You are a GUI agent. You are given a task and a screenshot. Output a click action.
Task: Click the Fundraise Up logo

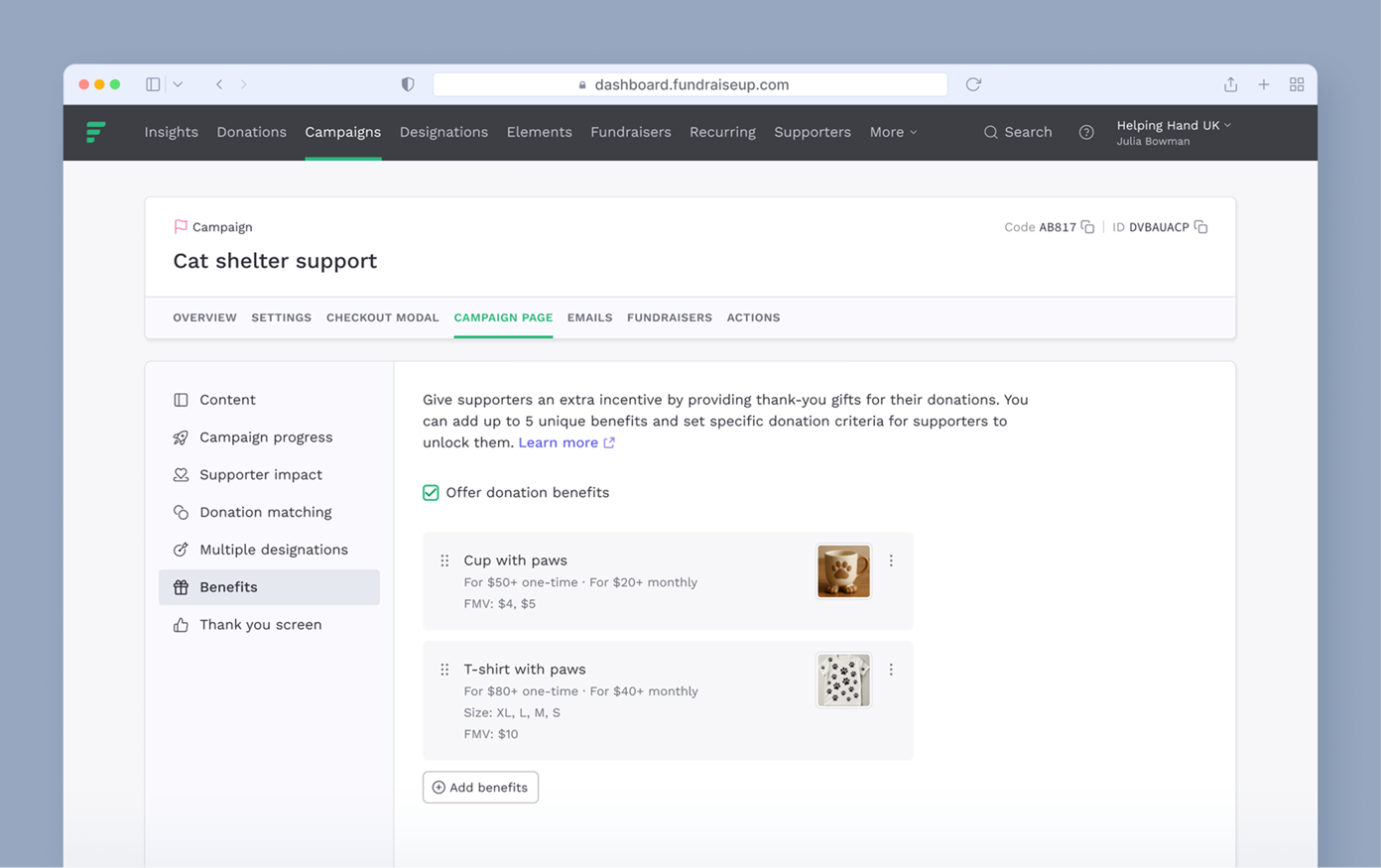tap(96, 132)
